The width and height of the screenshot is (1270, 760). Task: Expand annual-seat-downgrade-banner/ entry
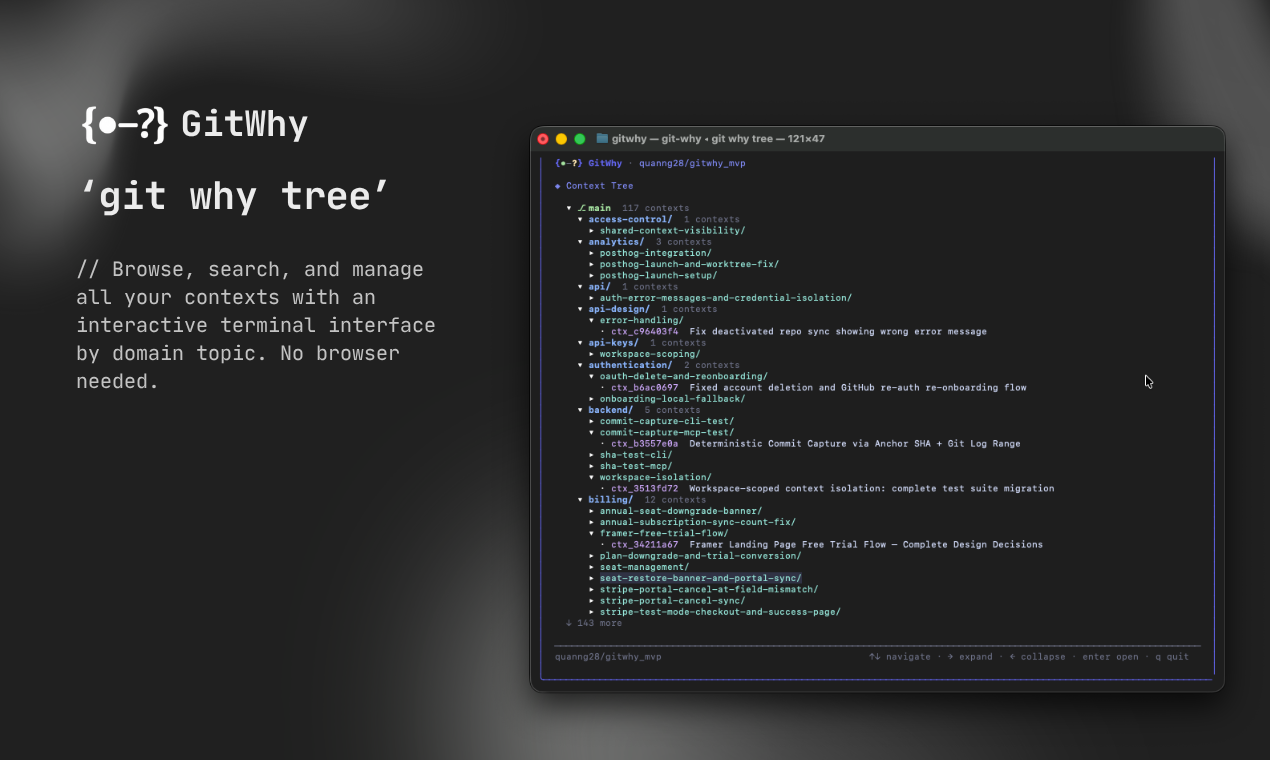pyautogui.click(x=675, y=510)
